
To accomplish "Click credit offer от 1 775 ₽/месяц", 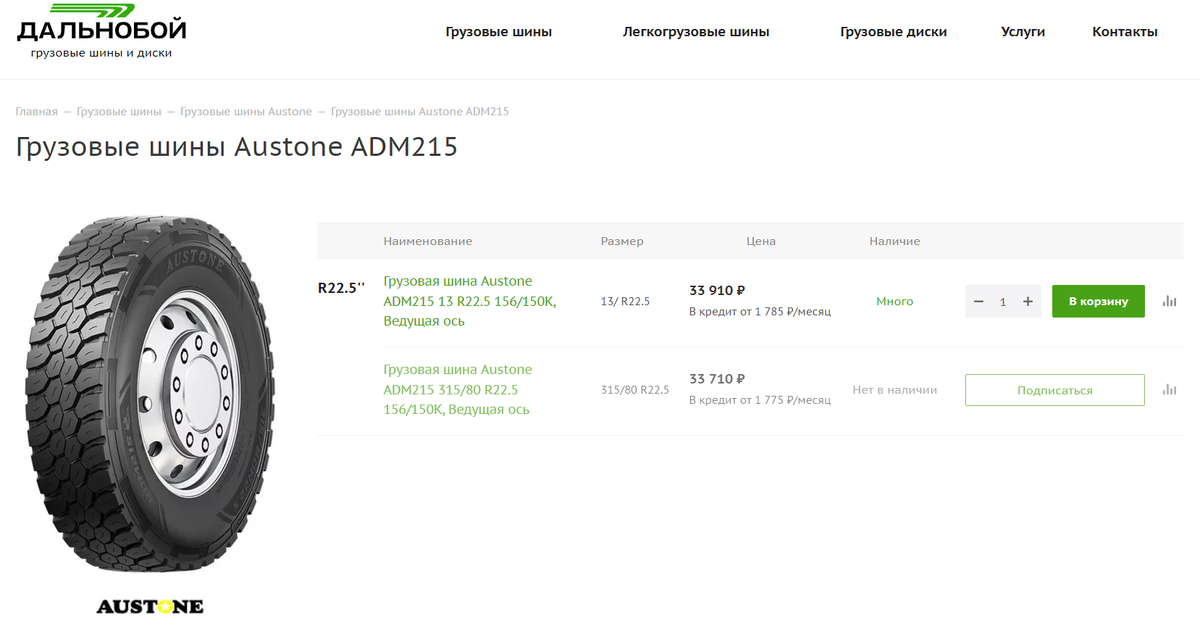I will tap(760, 400).
